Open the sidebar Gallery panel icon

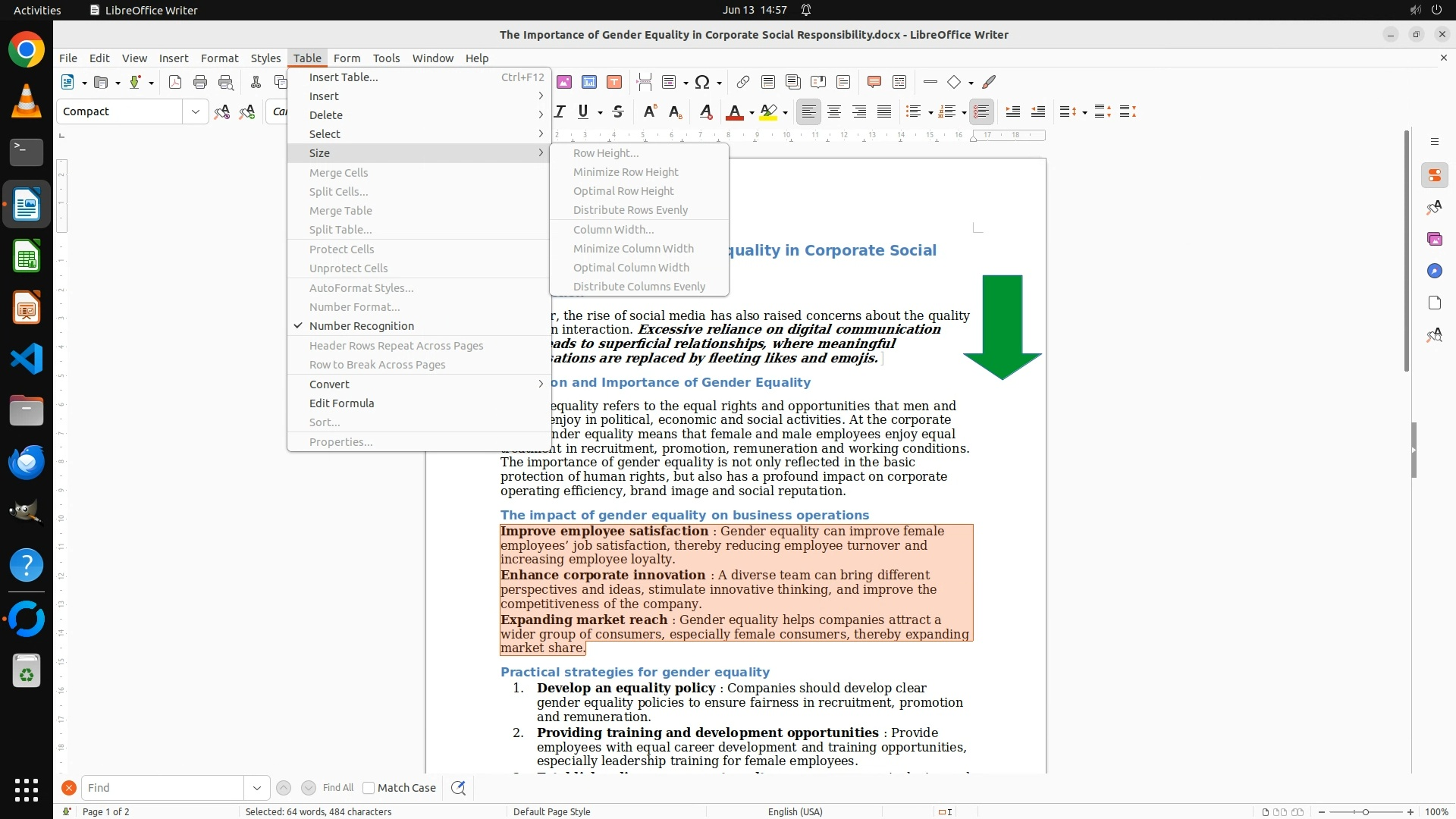point(1434,239)
